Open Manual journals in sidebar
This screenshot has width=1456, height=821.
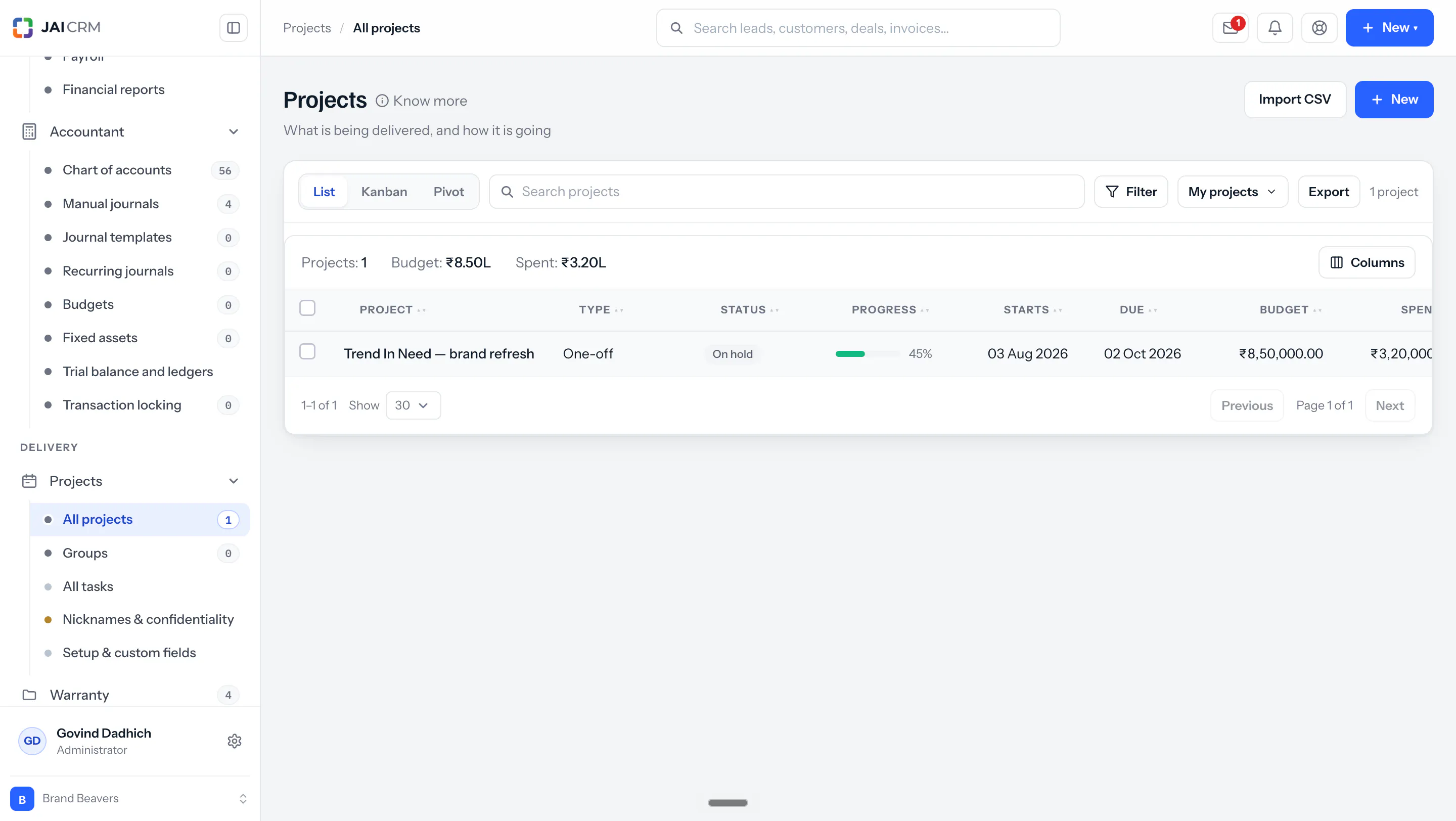point(140,203)
